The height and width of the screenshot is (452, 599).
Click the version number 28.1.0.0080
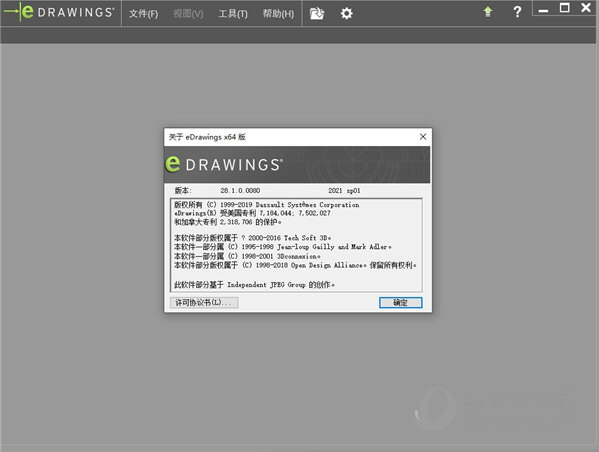pos(240,190)
